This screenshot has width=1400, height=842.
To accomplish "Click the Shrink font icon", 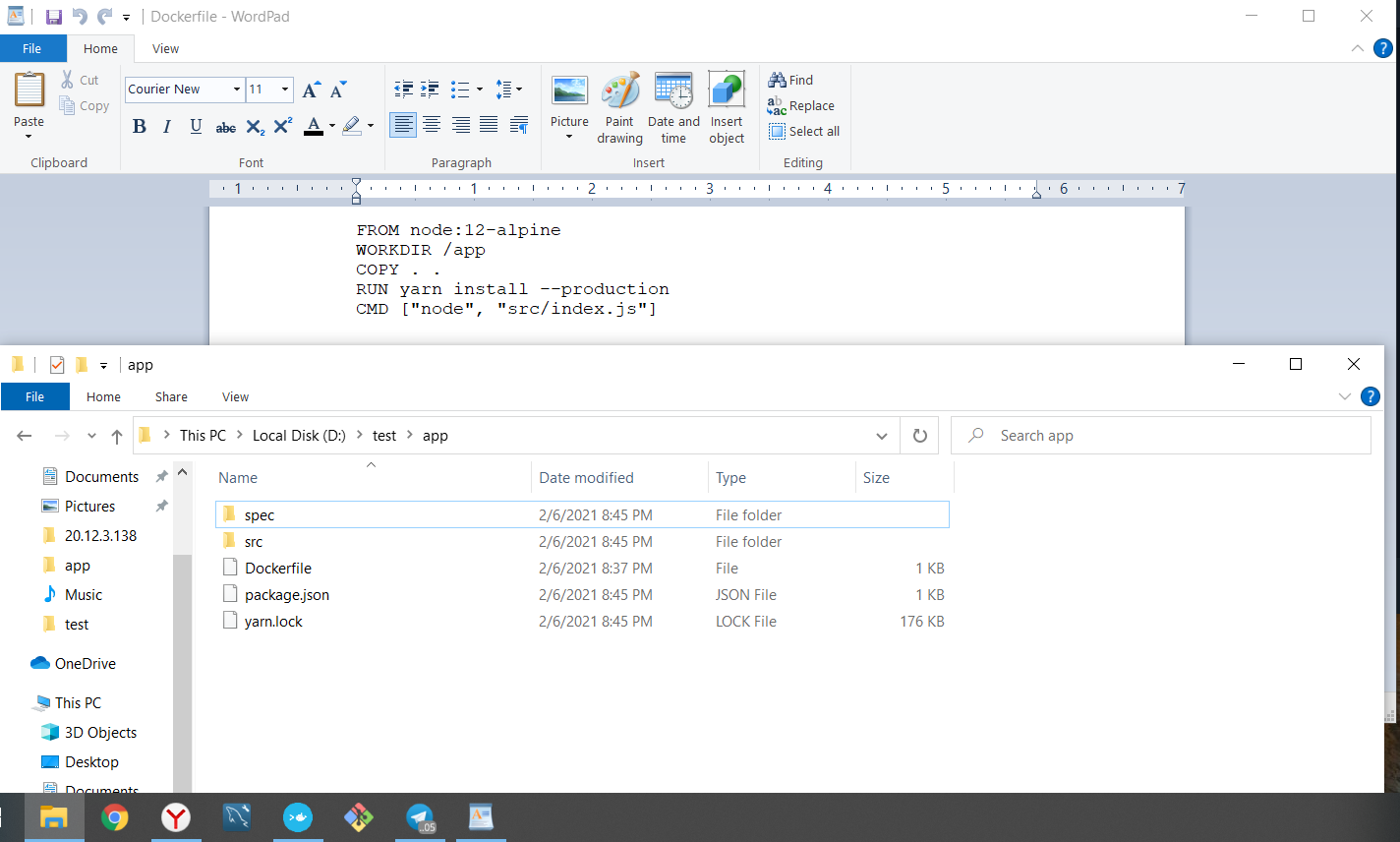I will tap(338, 90).
